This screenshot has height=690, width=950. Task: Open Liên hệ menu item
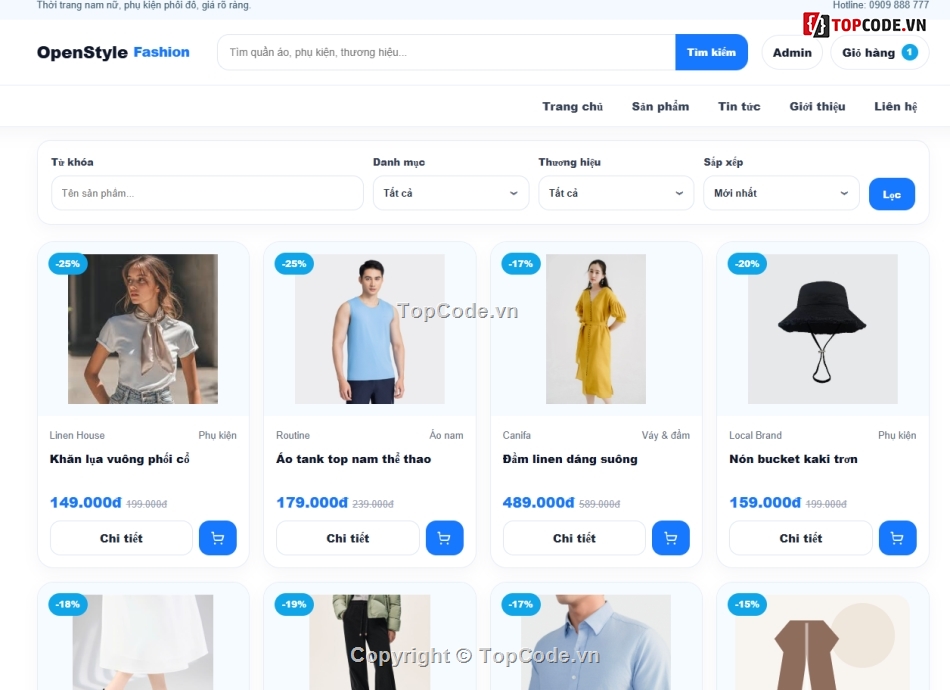click(x=895, y=107)
